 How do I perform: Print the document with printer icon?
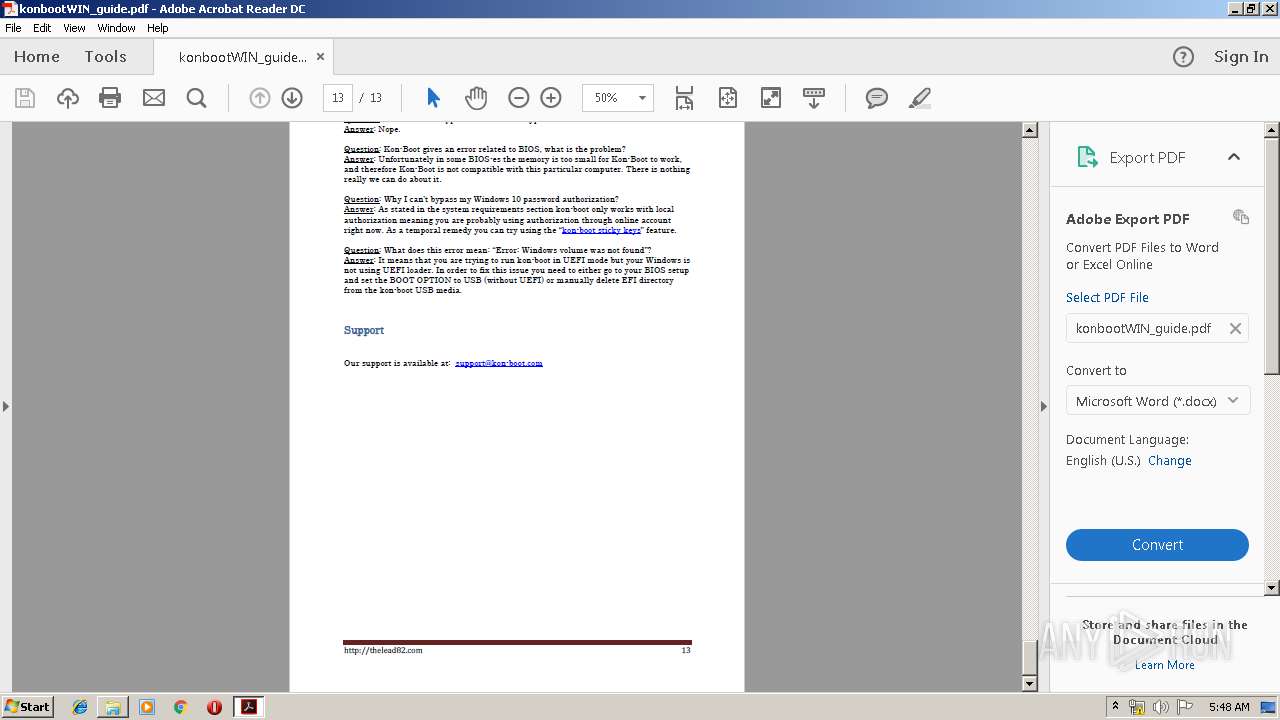110,98
